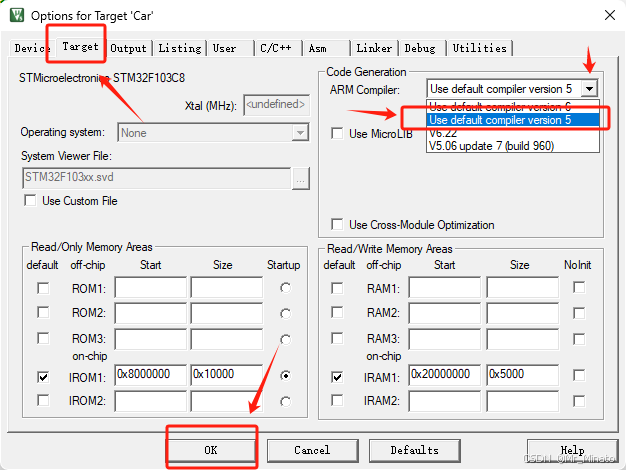Enable NoInit for IRAM2

pyautogui.click(x=579, y=401)
